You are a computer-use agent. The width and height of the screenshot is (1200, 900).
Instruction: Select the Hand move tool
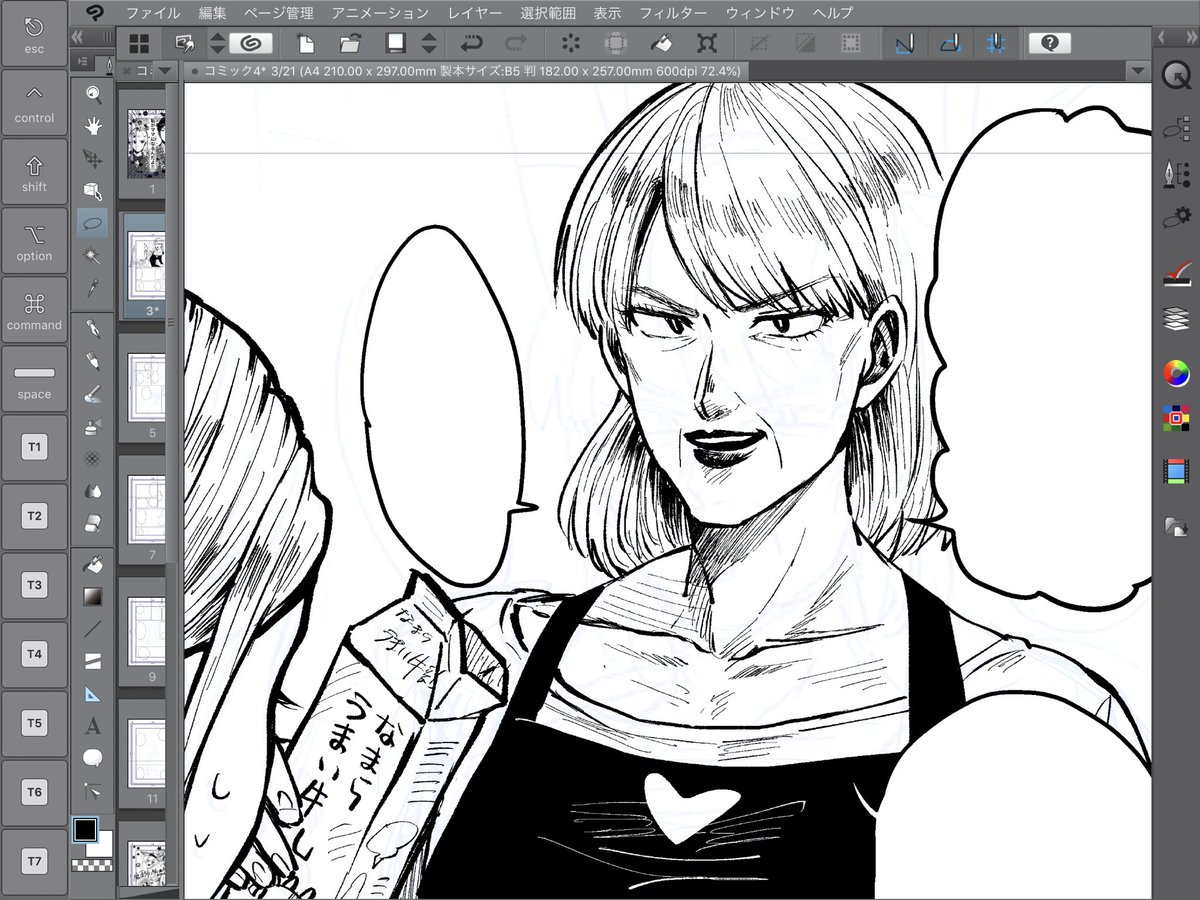pyautogui.click(x=93, y=125)
